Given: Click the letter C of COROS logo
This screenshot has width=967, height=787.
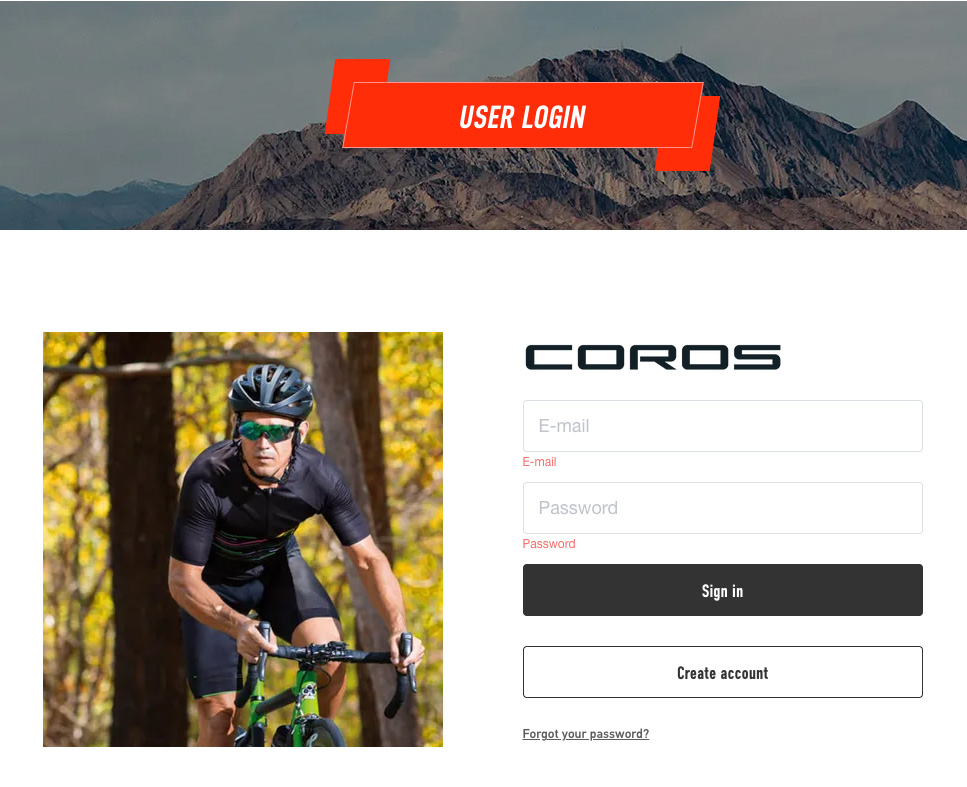Looking at the screenshot, I should [x=549, y=357].
